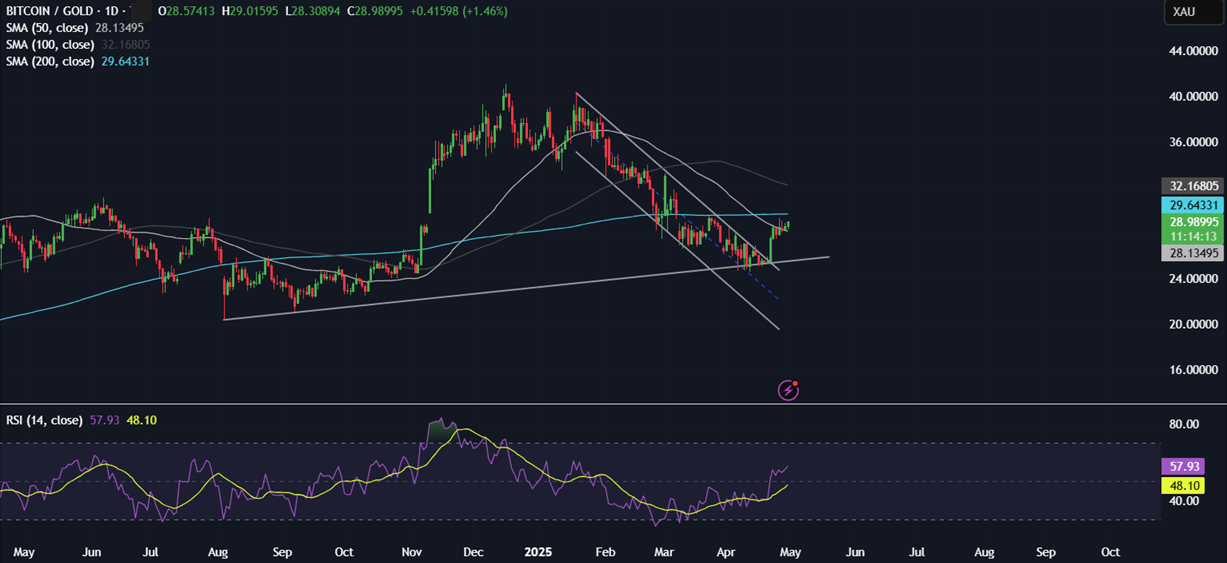Click the 48.10 value in RSI legend
Image resolution: width=1227 pixels, height=563 pixels.
coord(141,420)
